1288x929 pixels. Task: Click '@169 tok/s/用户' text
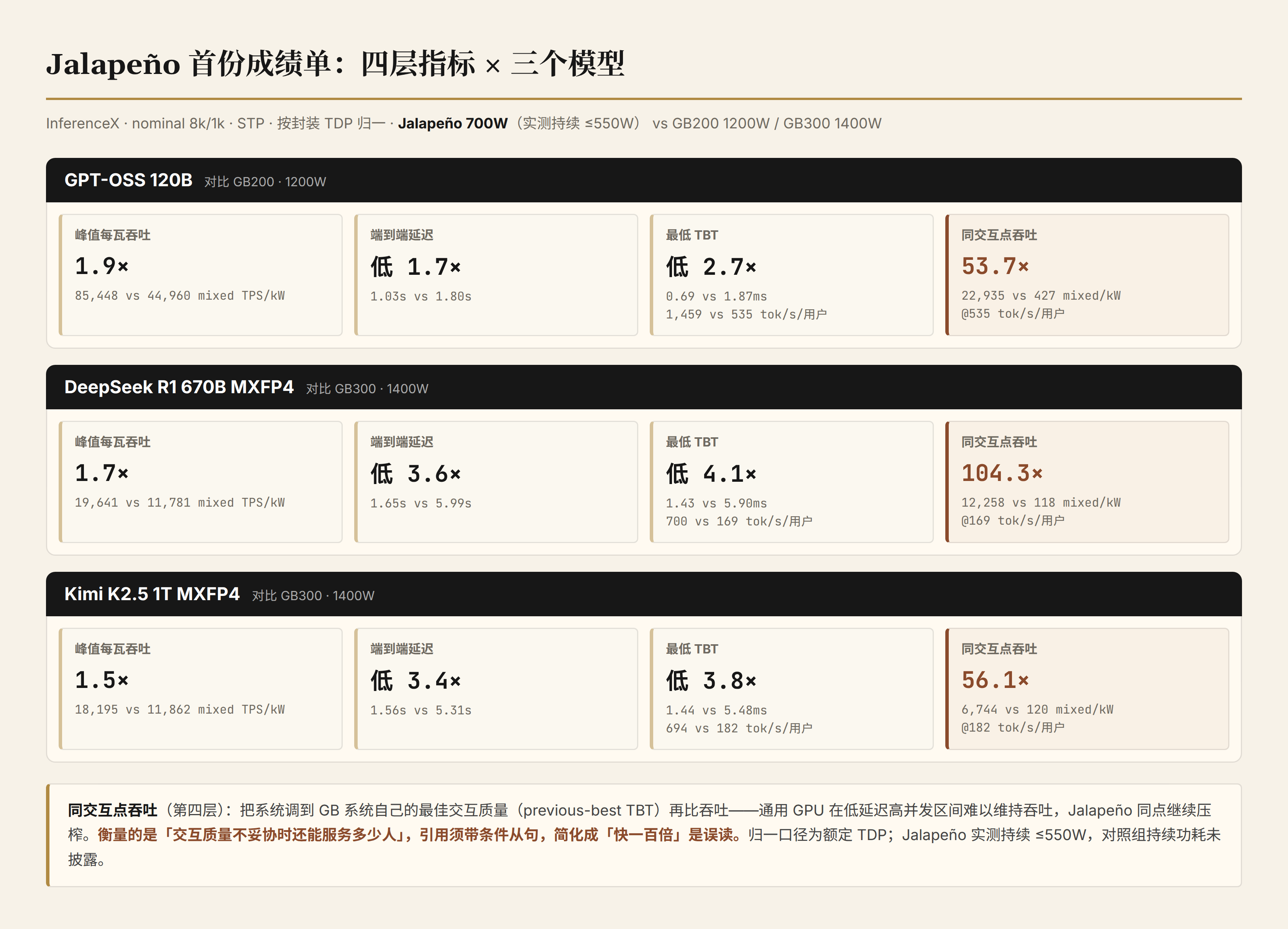1012,521
